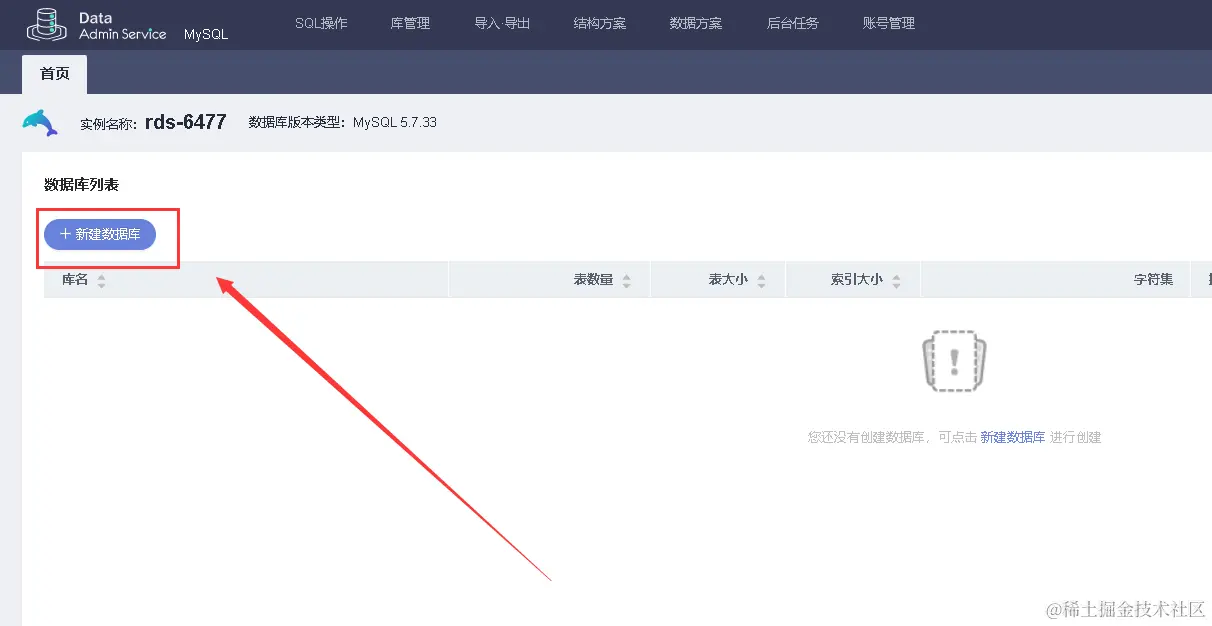Image resolution: width=1212 pixels, height=626 pixels.
Task: Sort by 表大小 using its sort arrows
Action: (x=761, y=281)
